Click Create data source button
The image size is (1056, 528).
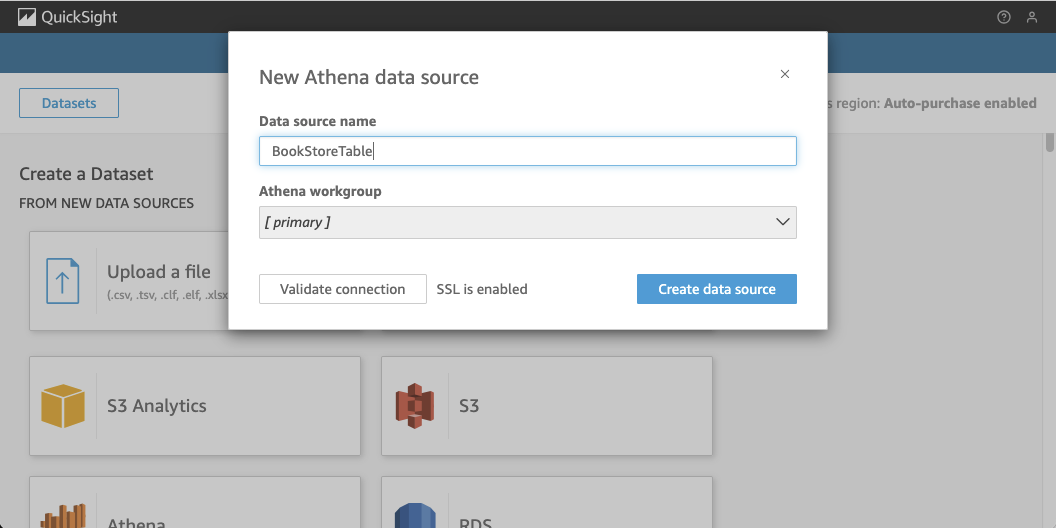[x=717, y=289]
